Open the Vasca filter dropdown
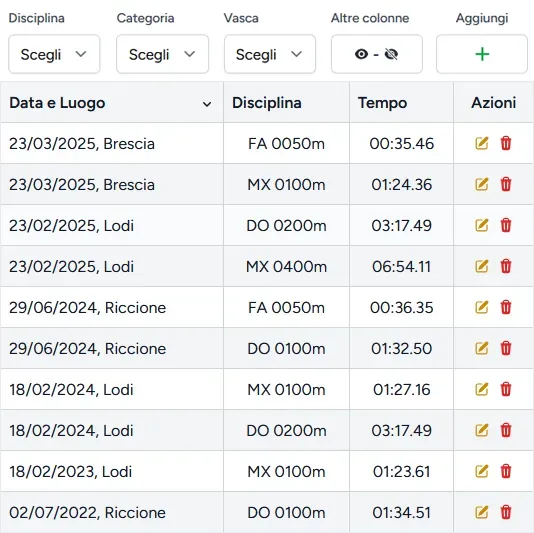Viewport: 534px width, 533px height. 270,54
